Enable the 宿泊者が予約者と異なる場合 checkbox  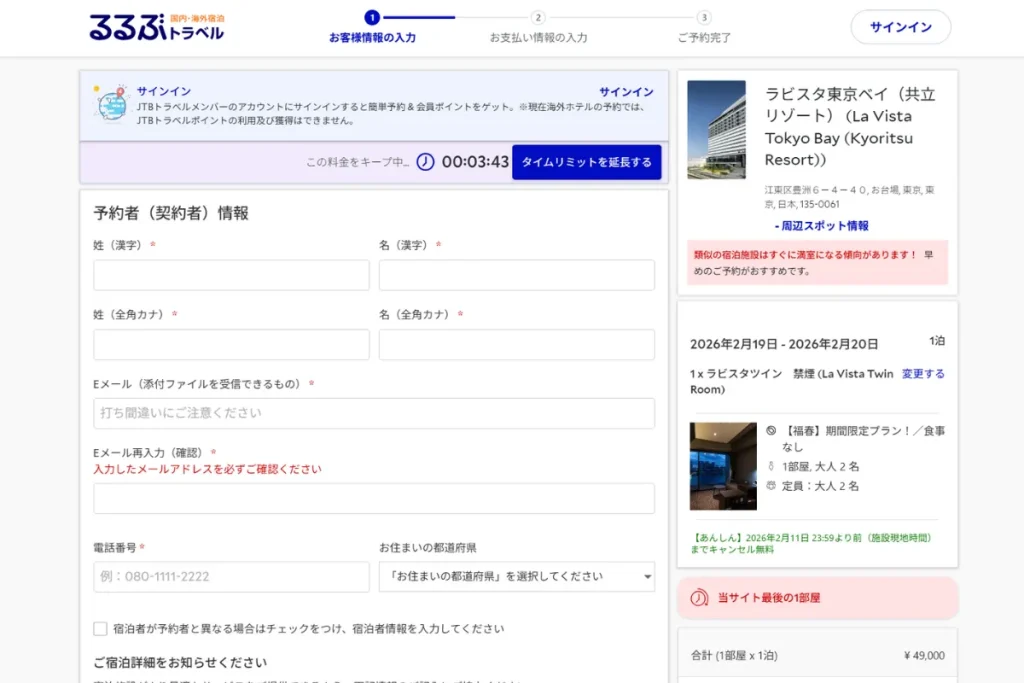point(100,628)
